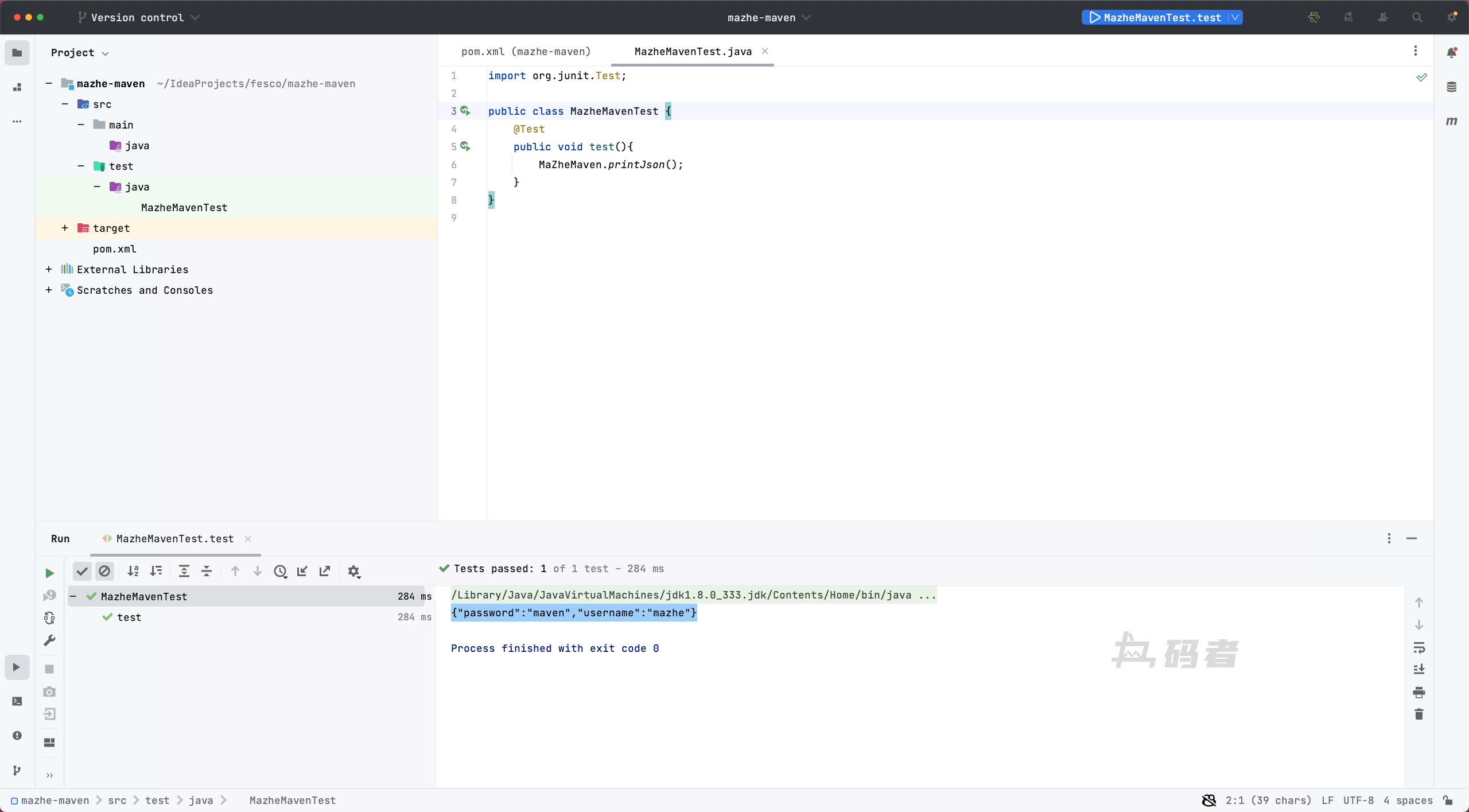
Task: Clear console output with trash icon
Action: [x=1419, y=714]
